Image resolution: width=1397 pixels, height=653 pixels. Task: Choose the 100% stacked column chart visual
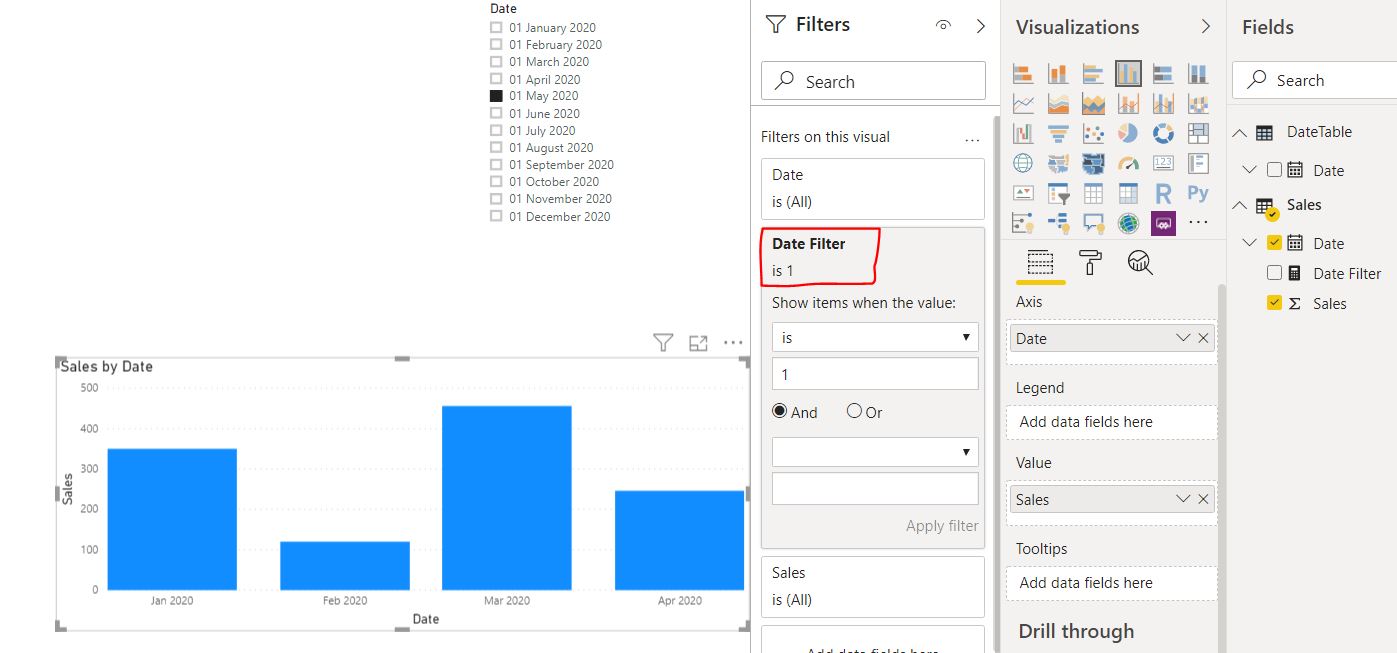click(1198, 73)
